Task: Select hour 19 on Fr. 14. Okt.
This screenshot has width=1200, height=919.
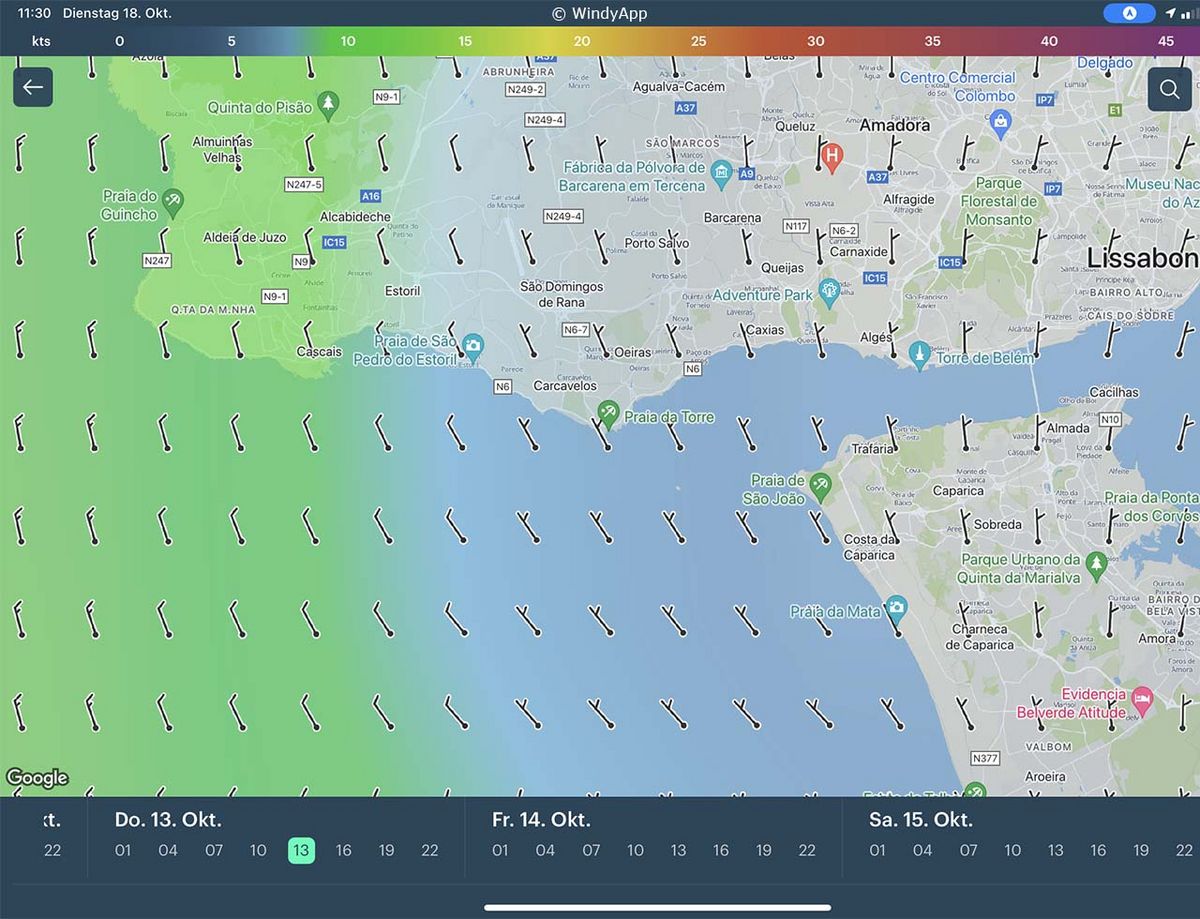Action: click(x=764, y=850)
